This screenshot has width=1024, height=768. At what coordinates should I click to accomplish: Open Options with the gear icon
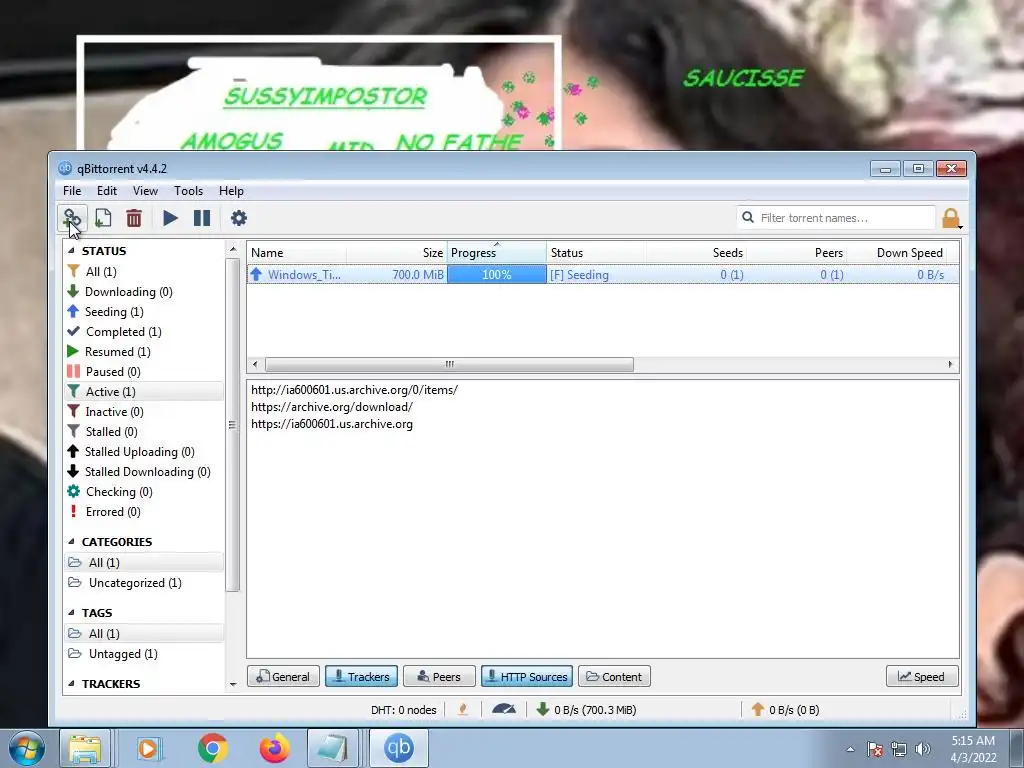pyautogui.click(x=239, y=218)
